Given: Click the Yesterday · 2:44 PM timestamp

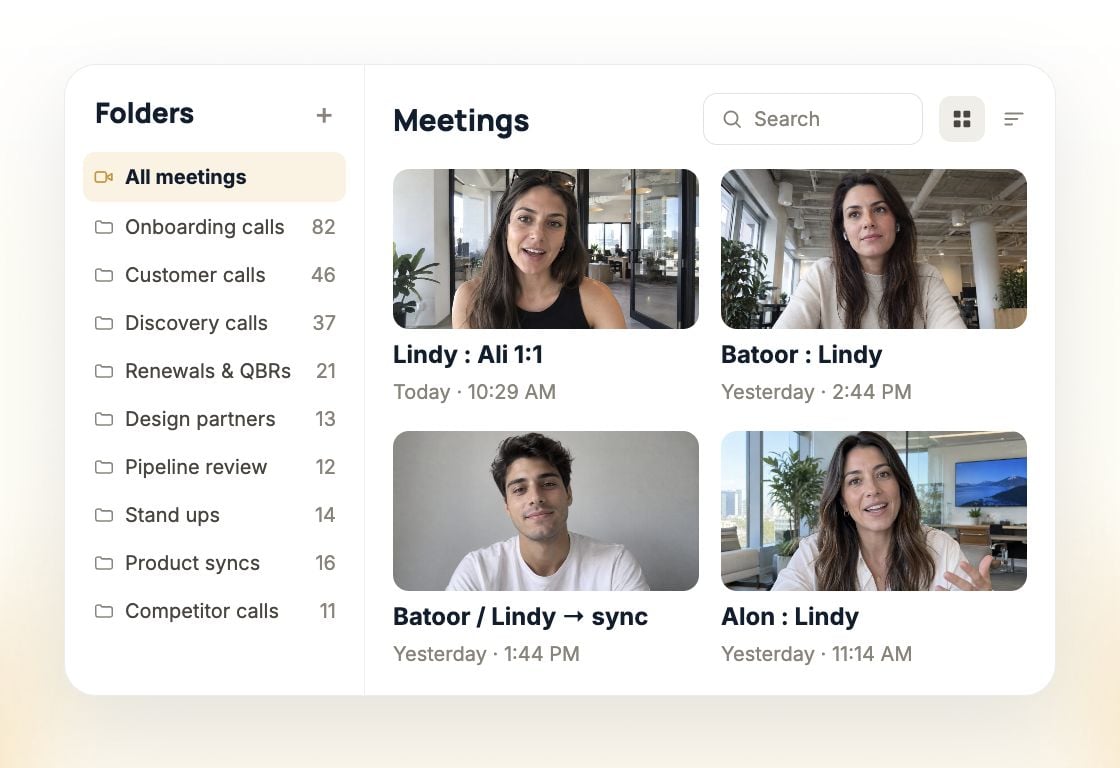Looking at the screenshot, I should coord(816,392).
